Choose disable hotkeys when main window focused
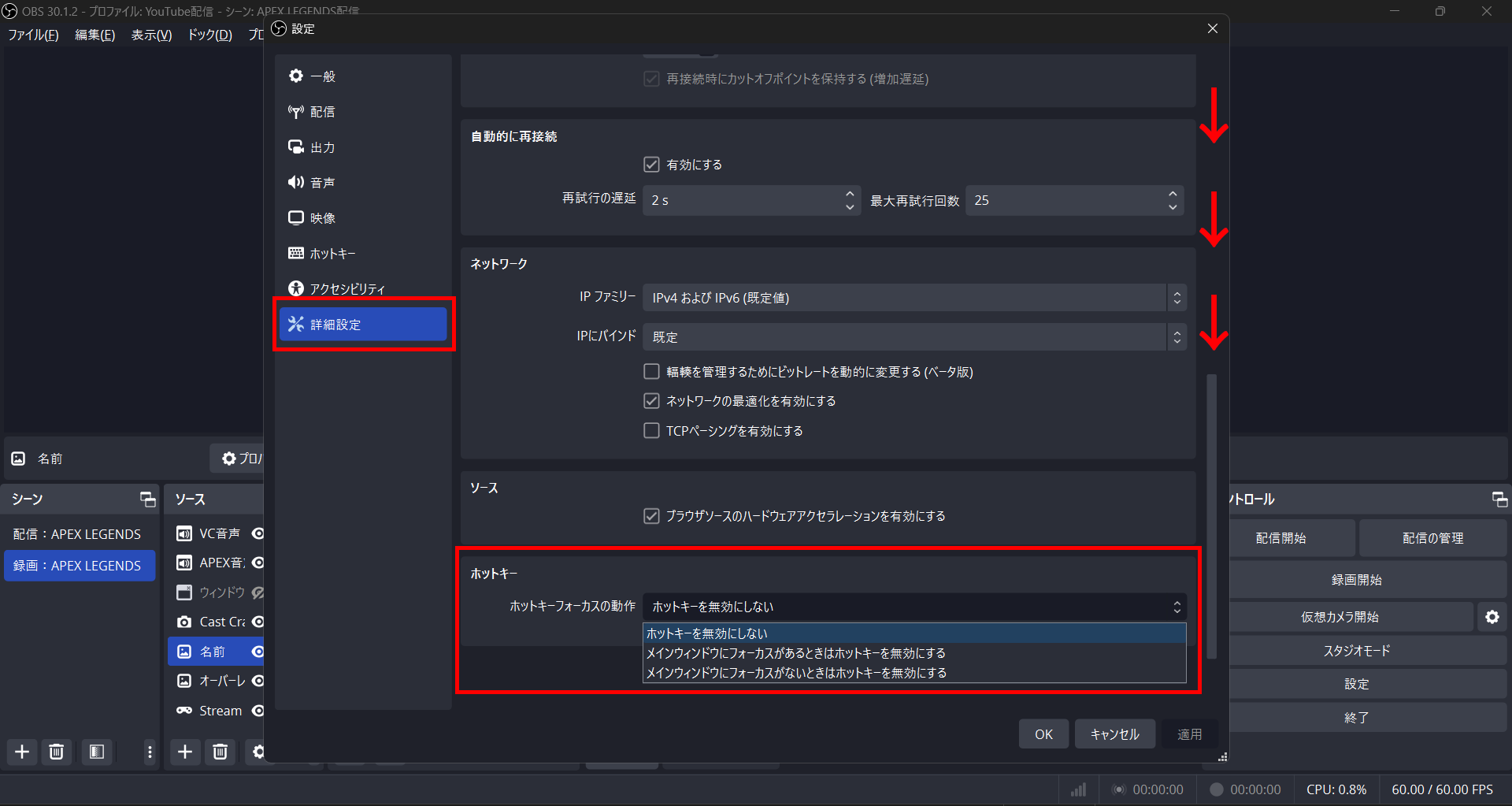1512x806 pixels. (x=914, y=653)
